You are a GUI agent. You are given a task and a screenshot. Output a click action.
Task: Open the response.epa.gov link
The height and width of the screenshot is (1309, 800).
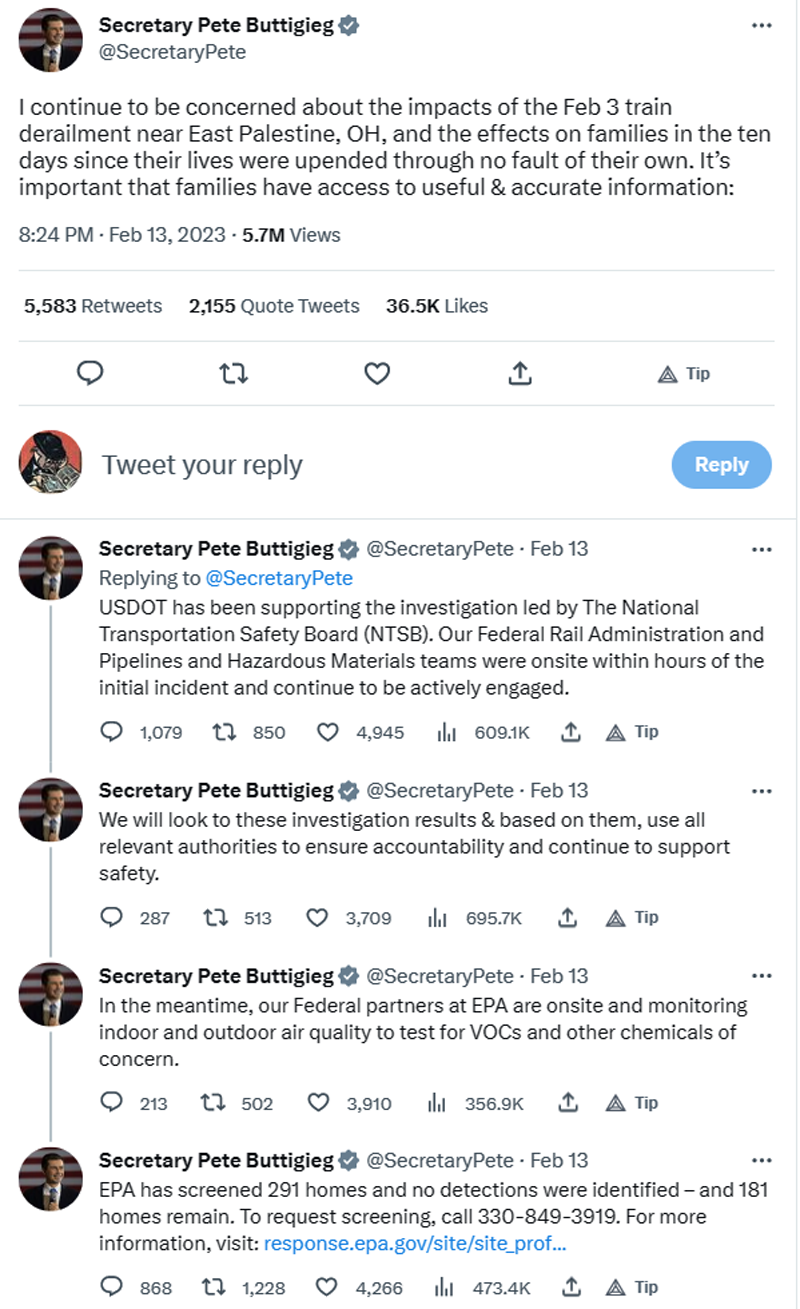(x=414, y=1245)
